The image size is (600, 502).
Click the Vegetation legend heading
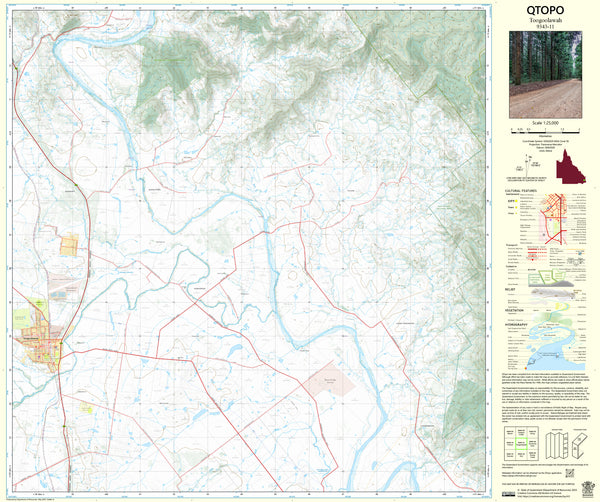click(x=514, y=310)
